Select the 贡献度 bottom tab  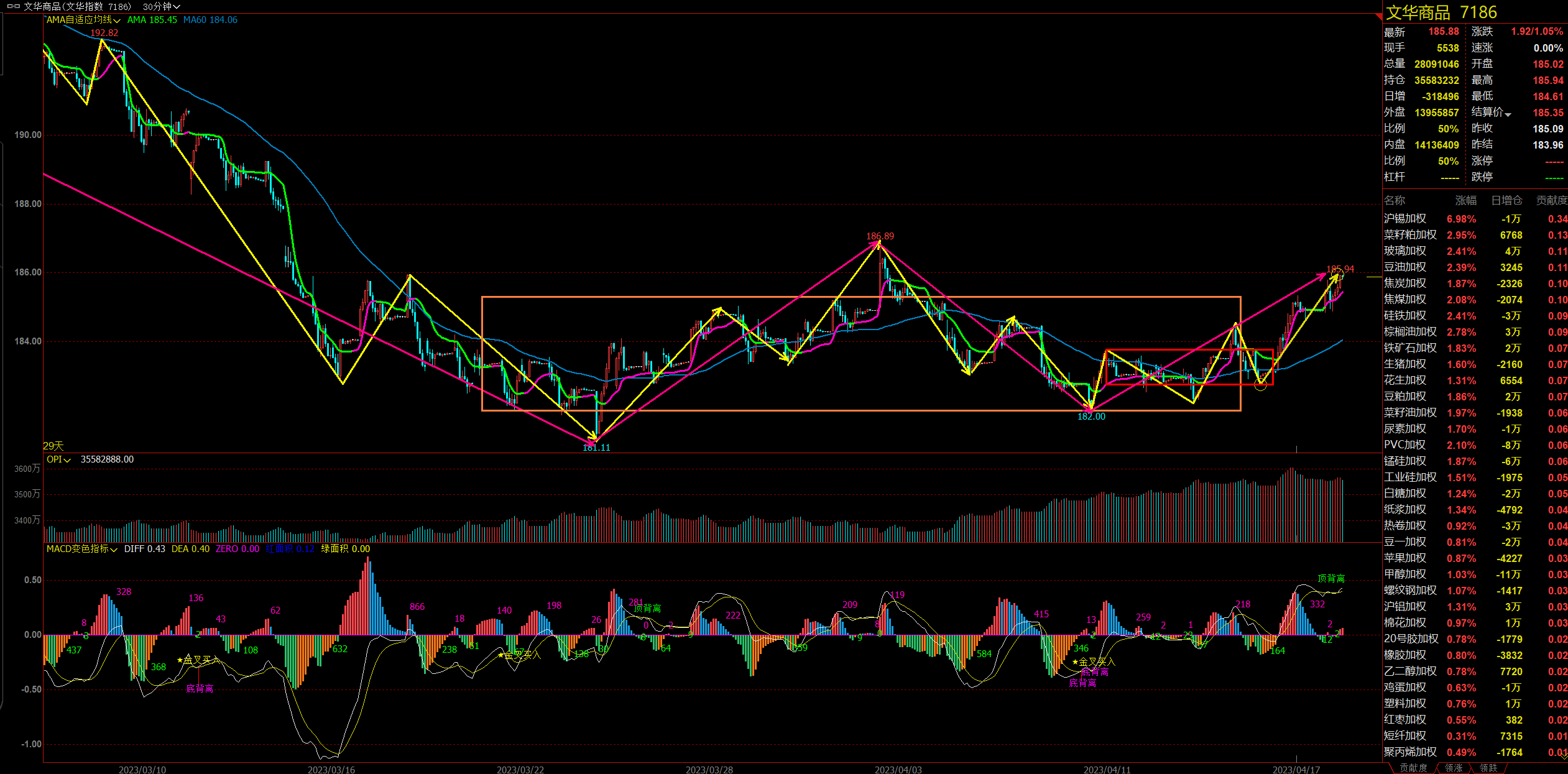tap(1413, 768)
